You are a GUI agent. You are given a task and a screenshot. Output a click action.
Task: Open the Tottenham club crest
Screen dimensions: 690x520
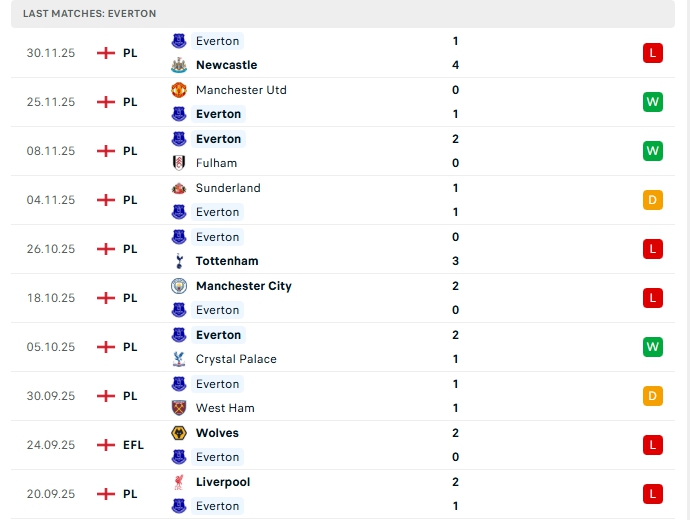click(179, 261)
